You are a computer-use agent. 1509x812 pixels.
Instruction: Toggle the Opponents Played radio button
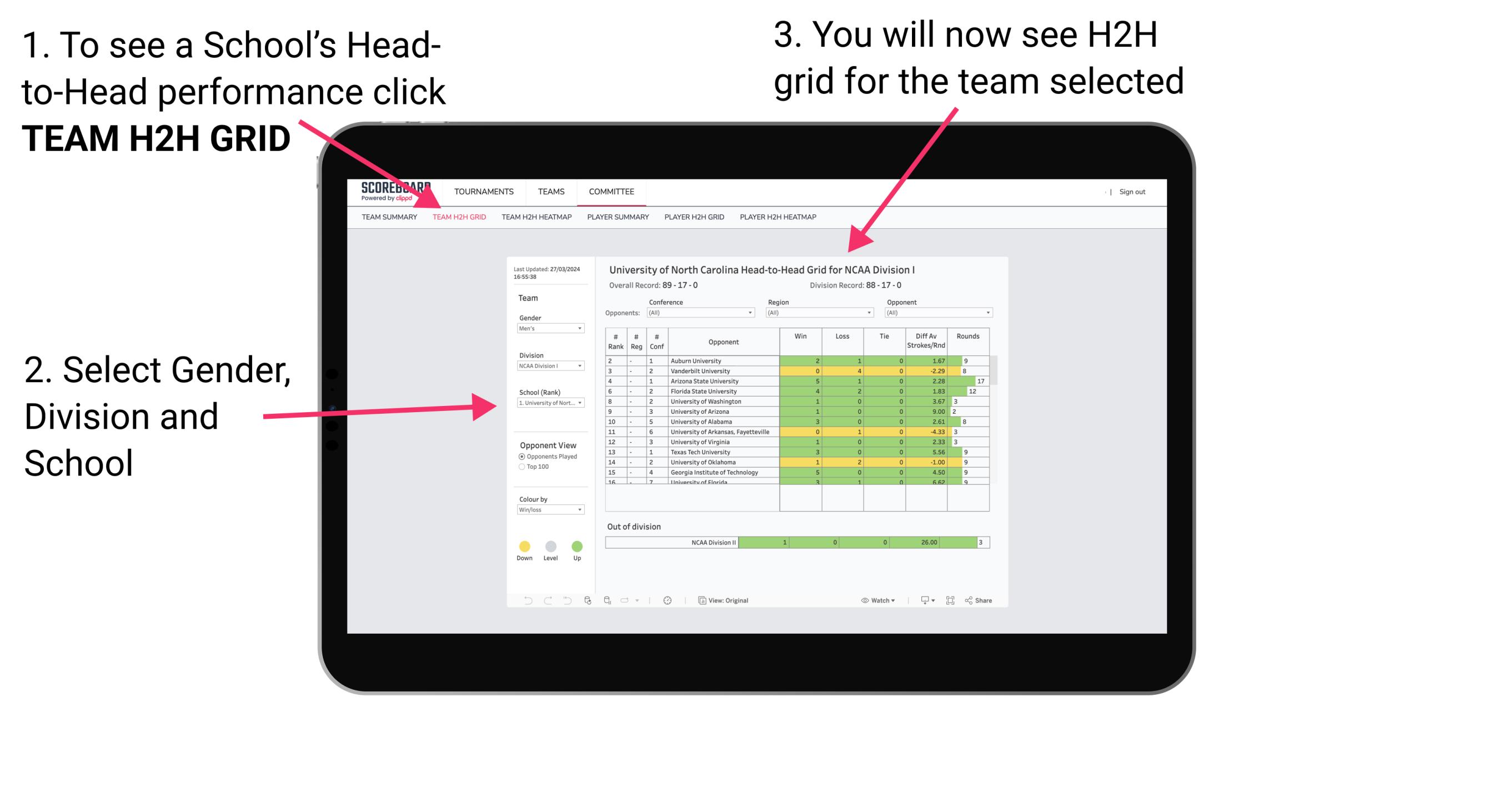tap(517, 456)
